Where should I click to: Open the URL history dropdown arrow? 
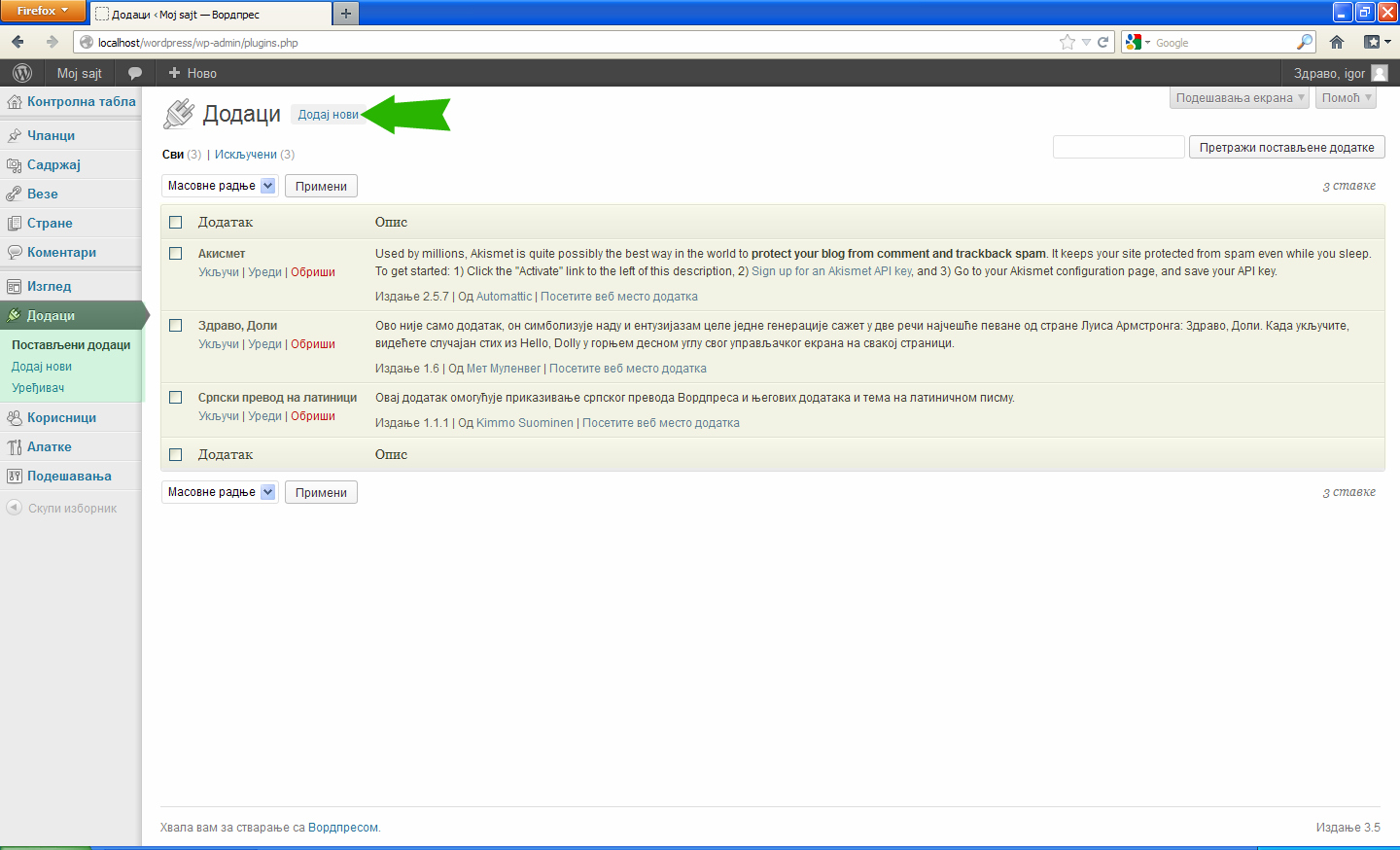1086,42
